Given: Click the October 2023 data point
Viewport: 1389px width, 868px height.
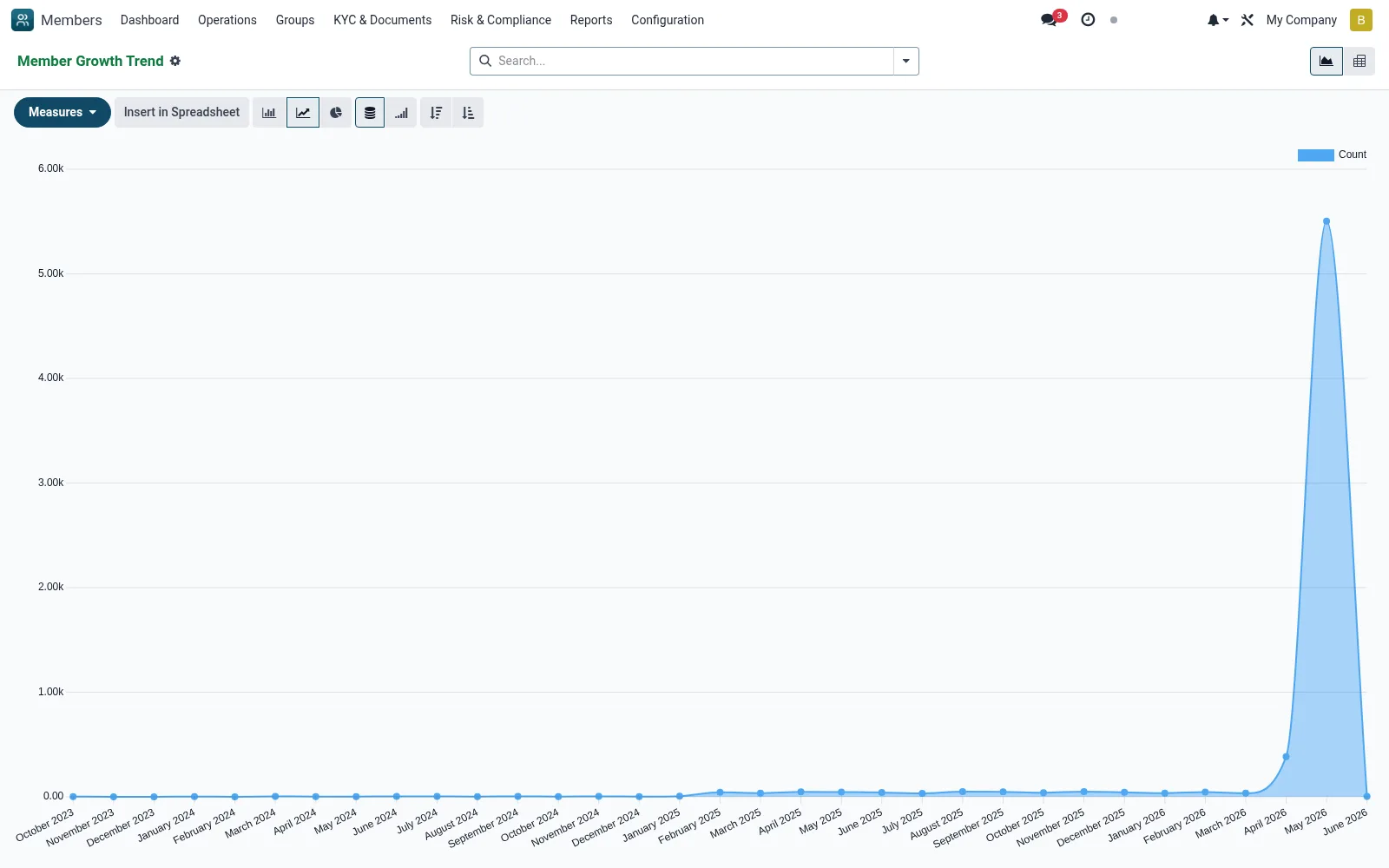Looking at the screenshot, I should 73,796.
